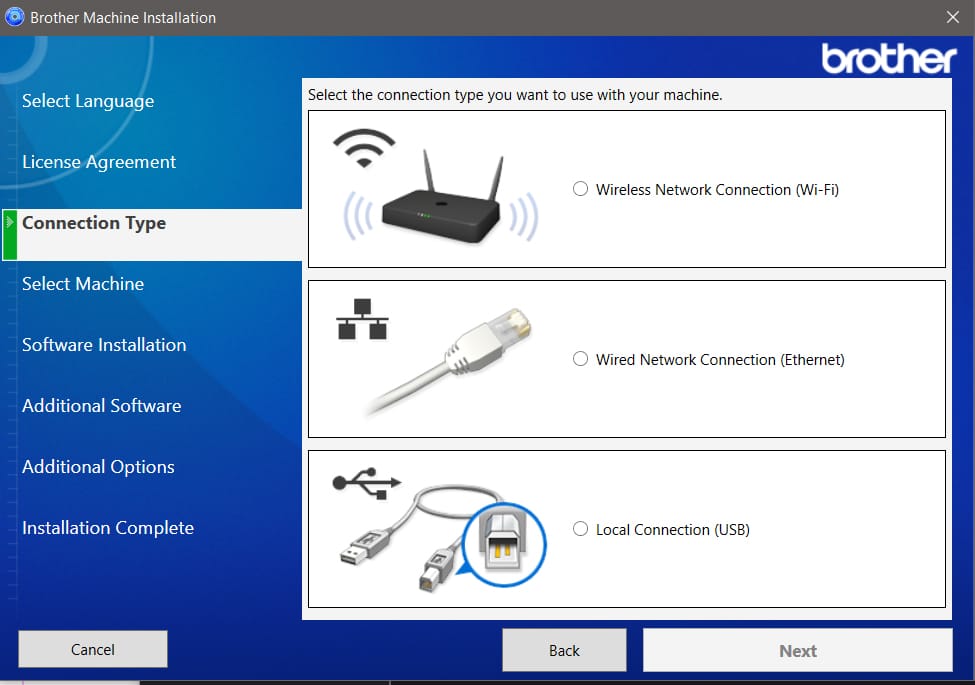Image resolution: width=975 pixels, height=685 pixels.
Task: Click the Brother installer icon in the title bar
Action: (x=15, y=17)
